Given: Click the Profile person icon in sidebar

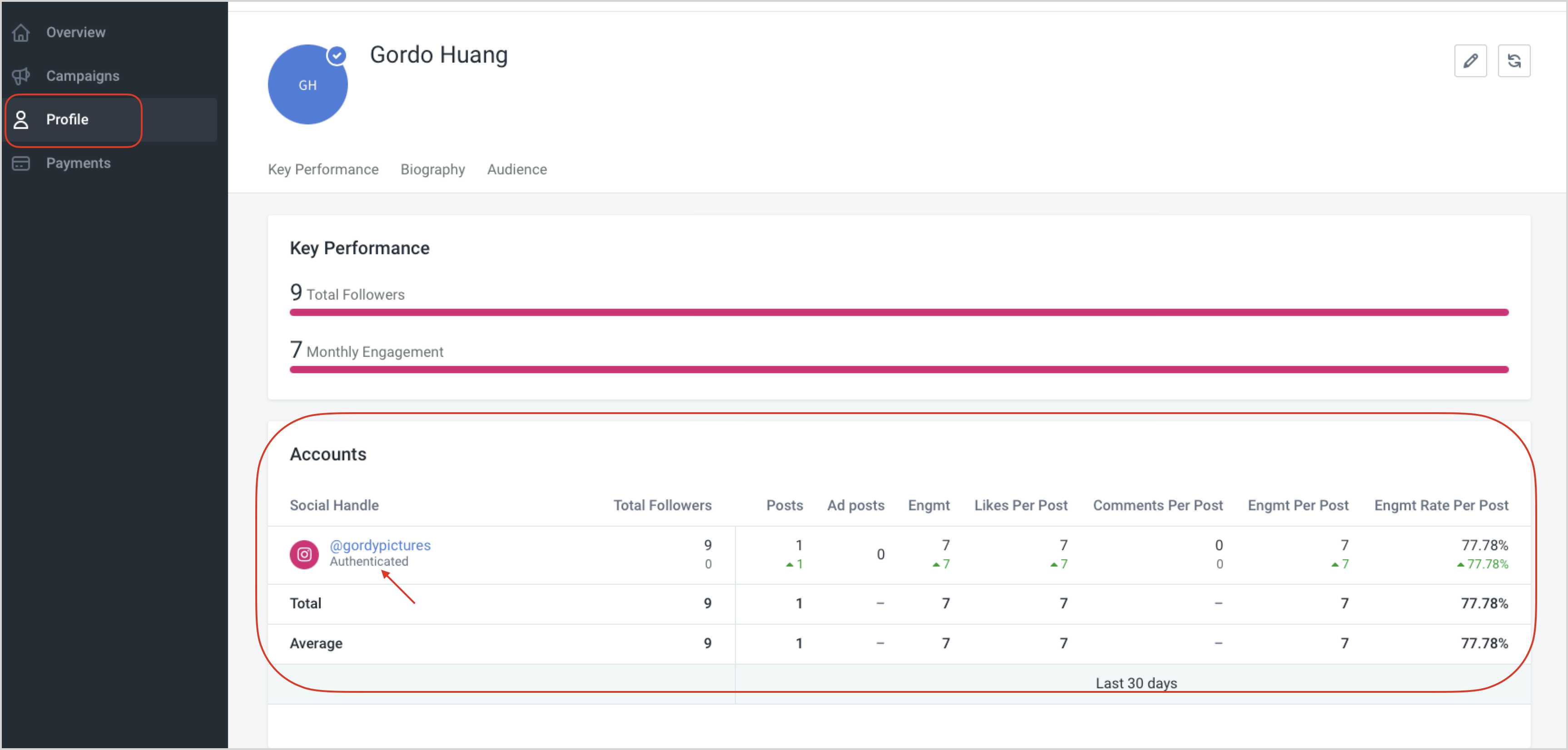Looking at the screenshot, I should 22,119.
